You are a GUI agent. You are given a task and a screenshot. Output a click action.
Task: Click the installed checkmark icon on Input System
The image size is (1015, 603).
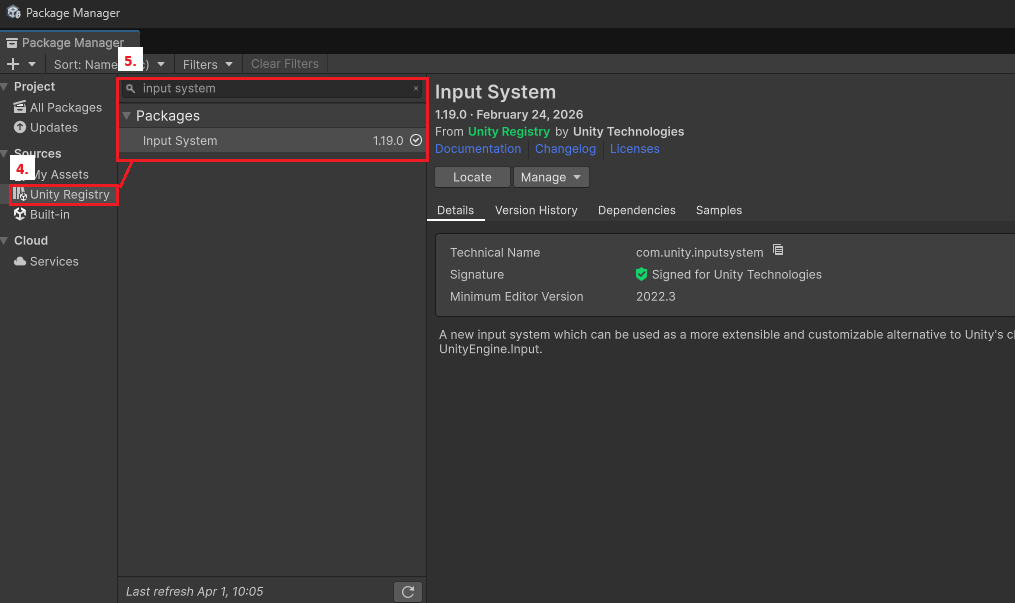click(x=416, y=140)
